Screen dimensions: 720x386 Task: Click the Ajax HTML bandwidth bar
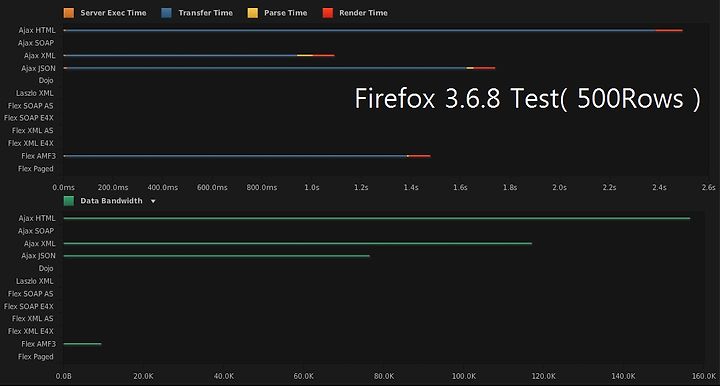[377, 218]
